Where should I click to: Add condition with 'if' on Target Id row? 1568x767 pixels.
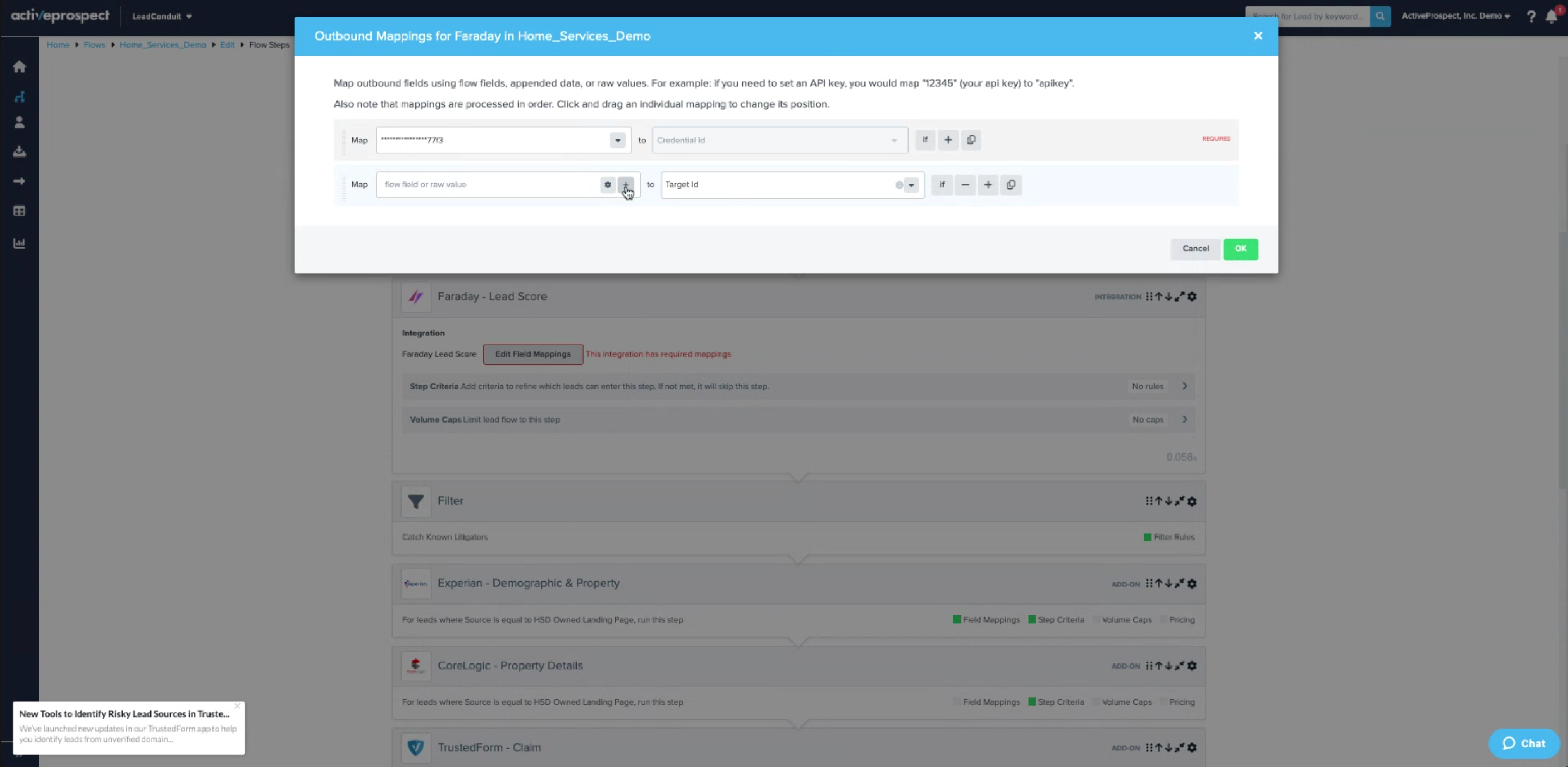[x=942, y=185]
